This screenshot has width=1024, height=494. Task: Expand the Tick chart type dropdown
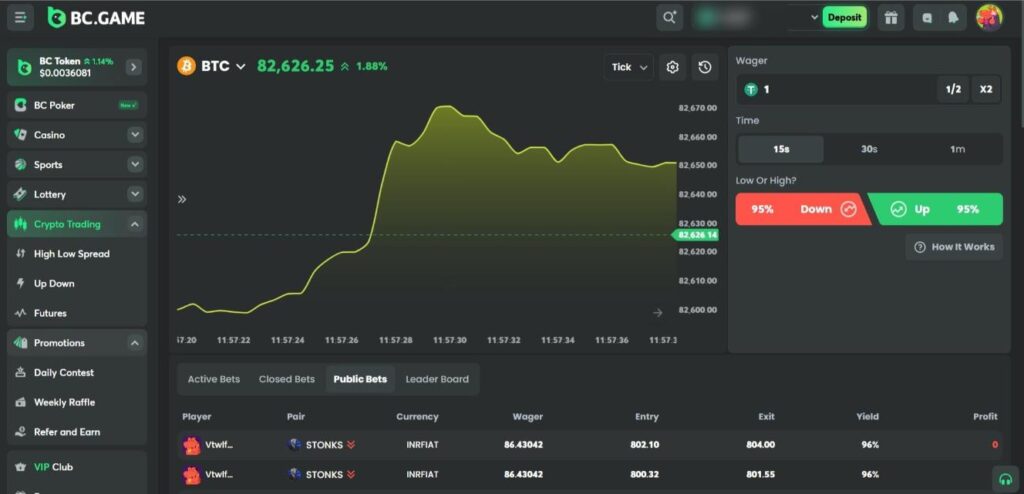pyautogui.click(x=630, y=67)
